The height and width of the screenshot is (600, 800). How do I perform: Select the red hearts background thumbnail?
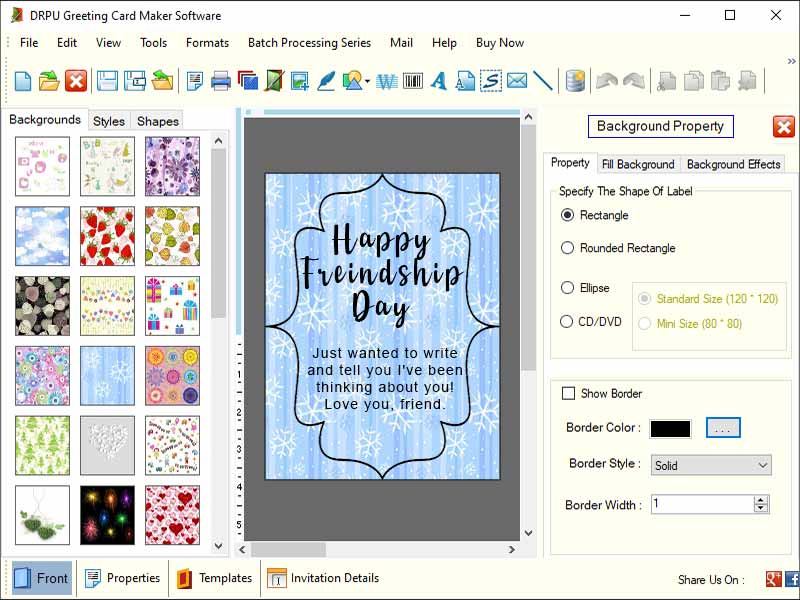(172, 515)
